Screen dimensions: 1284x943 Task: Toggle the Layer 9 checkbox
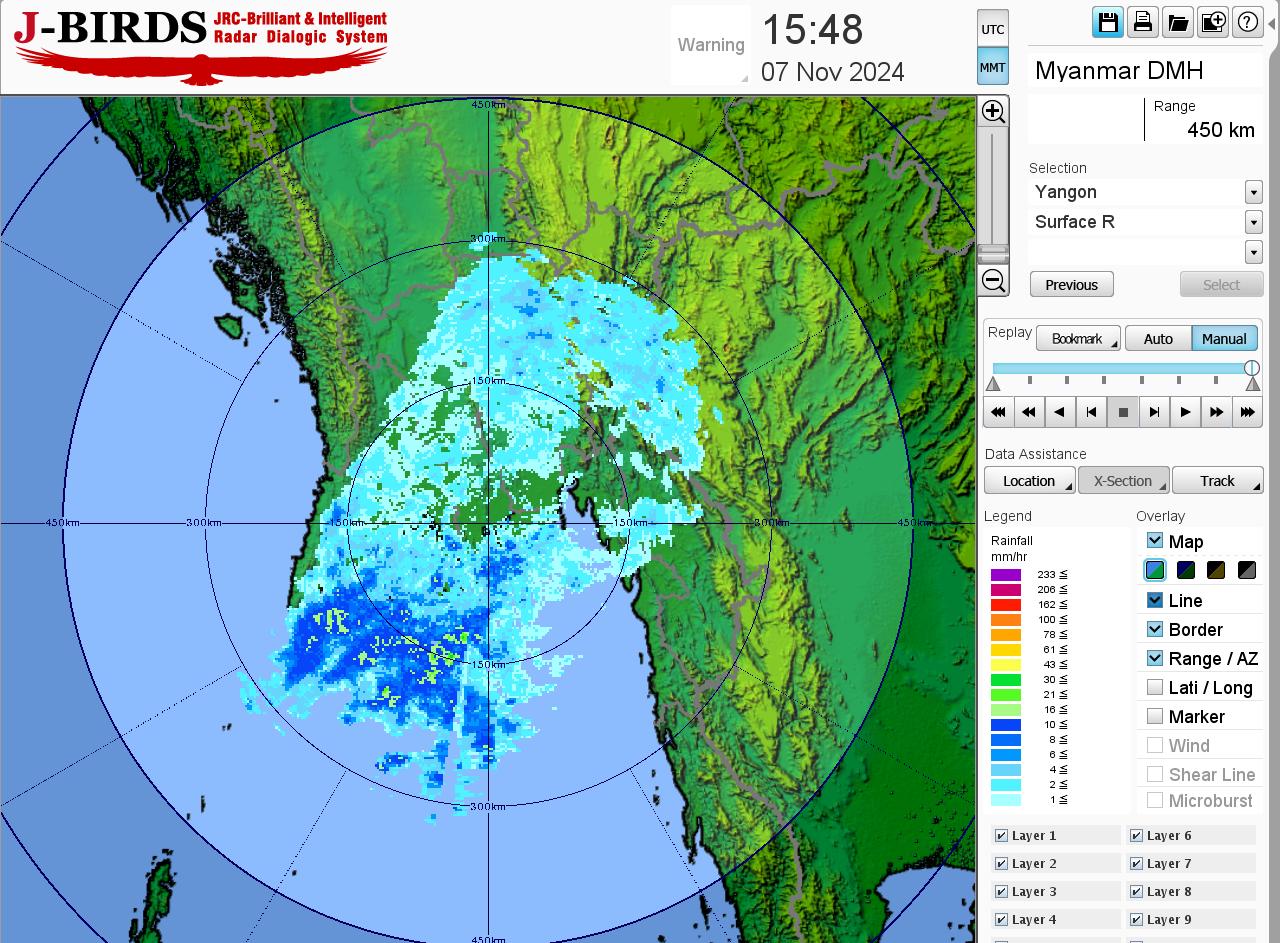pyautogui.click(x=1136, y=920)
